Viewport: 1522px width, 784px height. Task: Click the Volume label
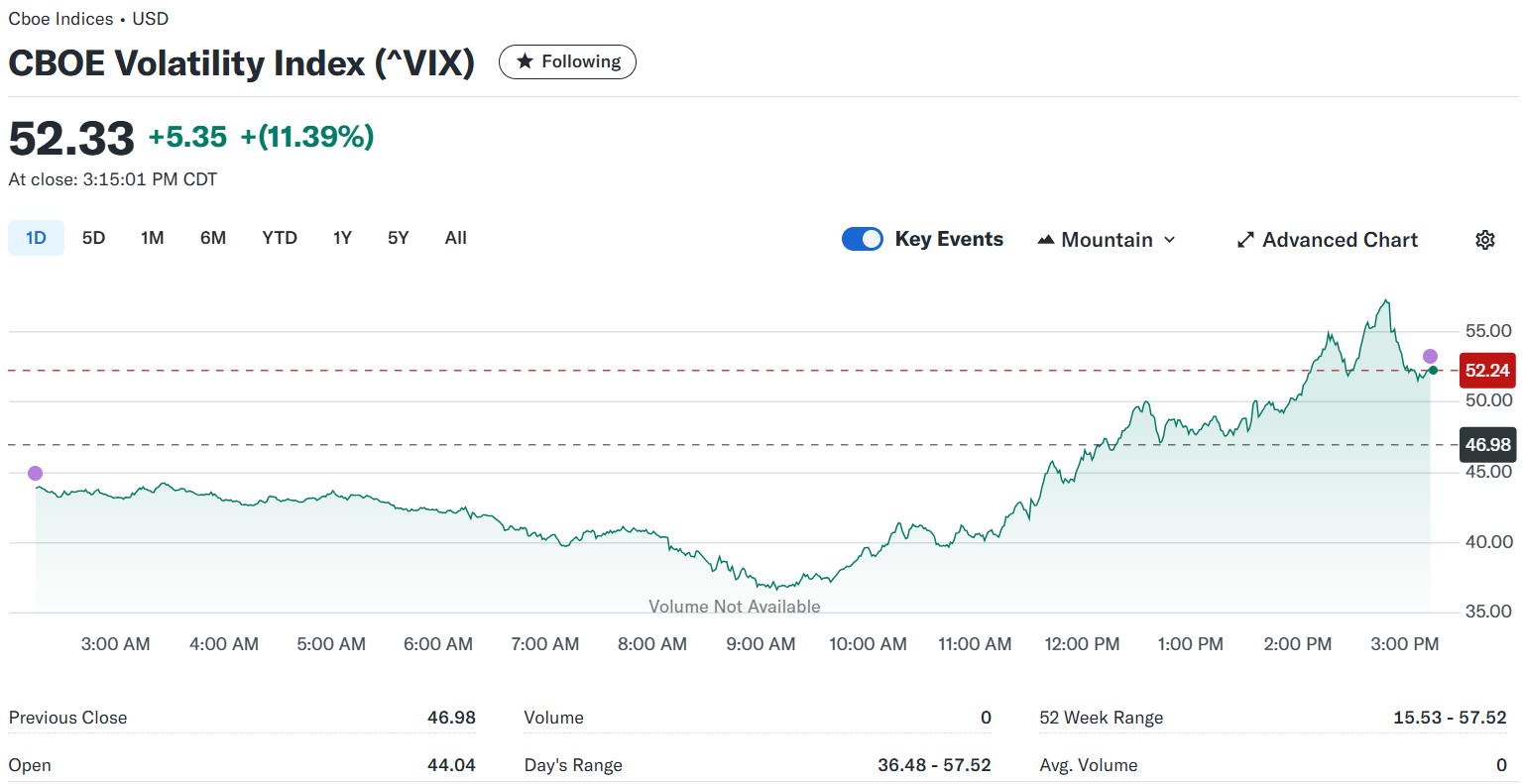click(x=554, y=718)
